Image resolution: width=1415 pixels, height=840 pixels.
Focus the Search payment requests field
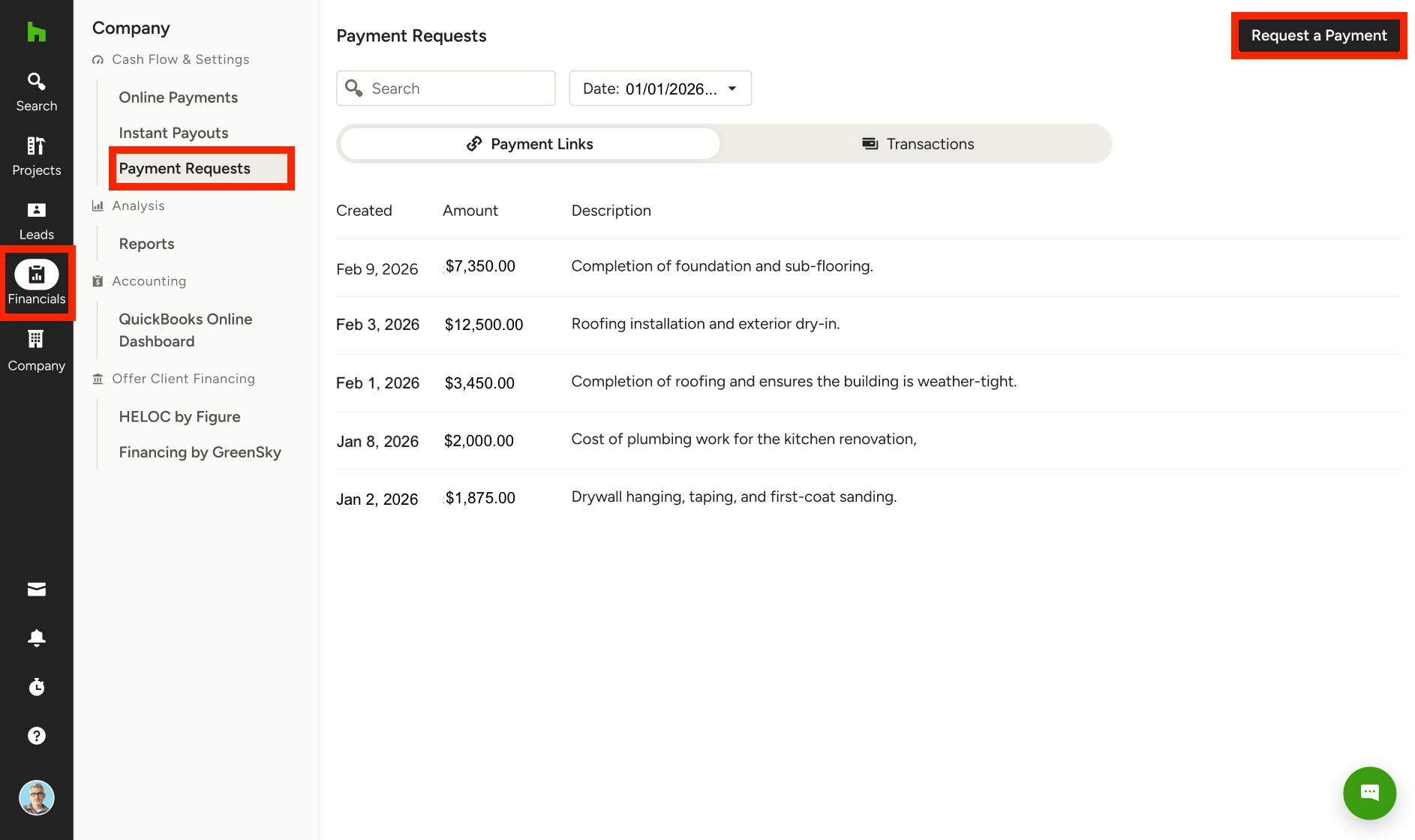click(x=446, y=88)
